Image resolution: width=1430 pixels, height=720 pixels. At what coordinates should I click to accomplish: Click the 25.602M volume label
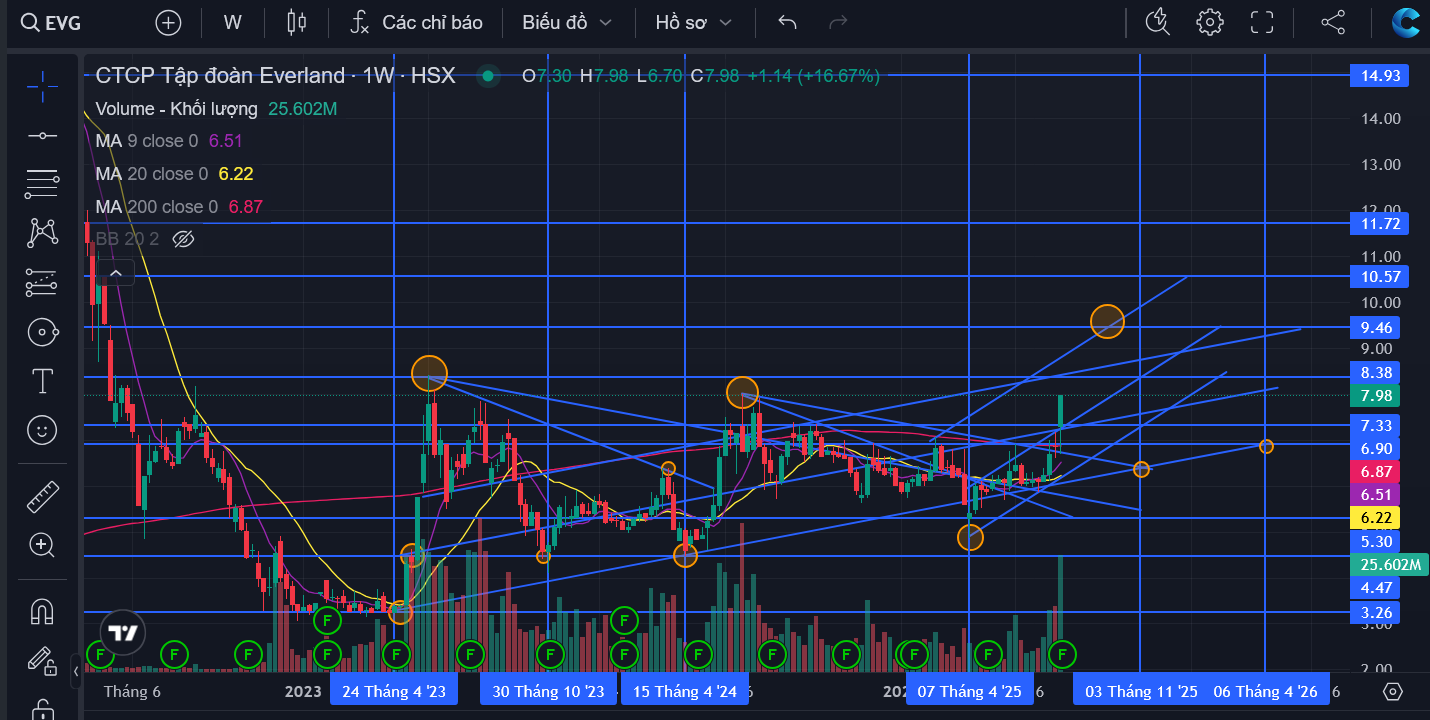(1390, 564)
